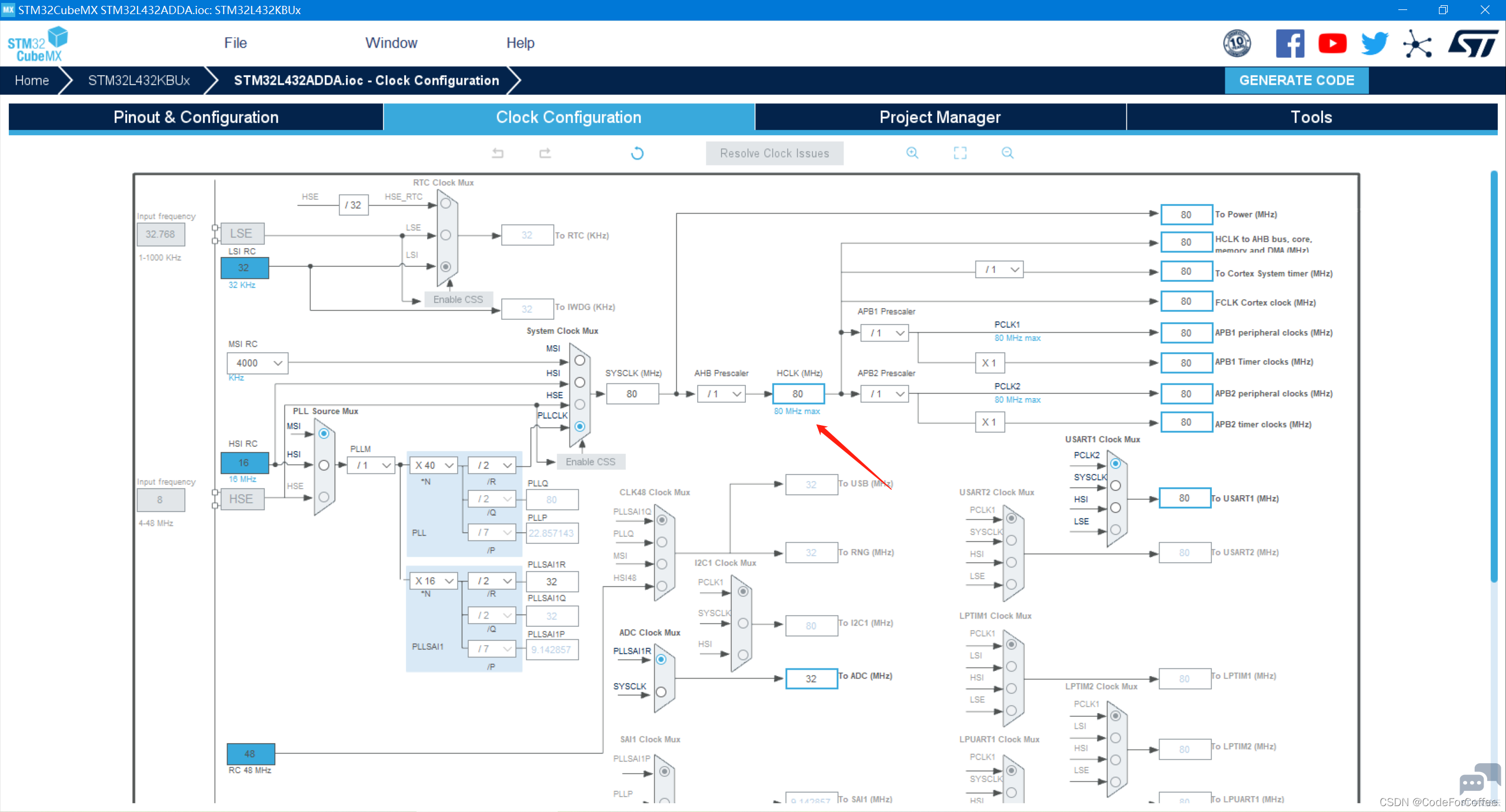Open the Window menu

pos(391,43)
